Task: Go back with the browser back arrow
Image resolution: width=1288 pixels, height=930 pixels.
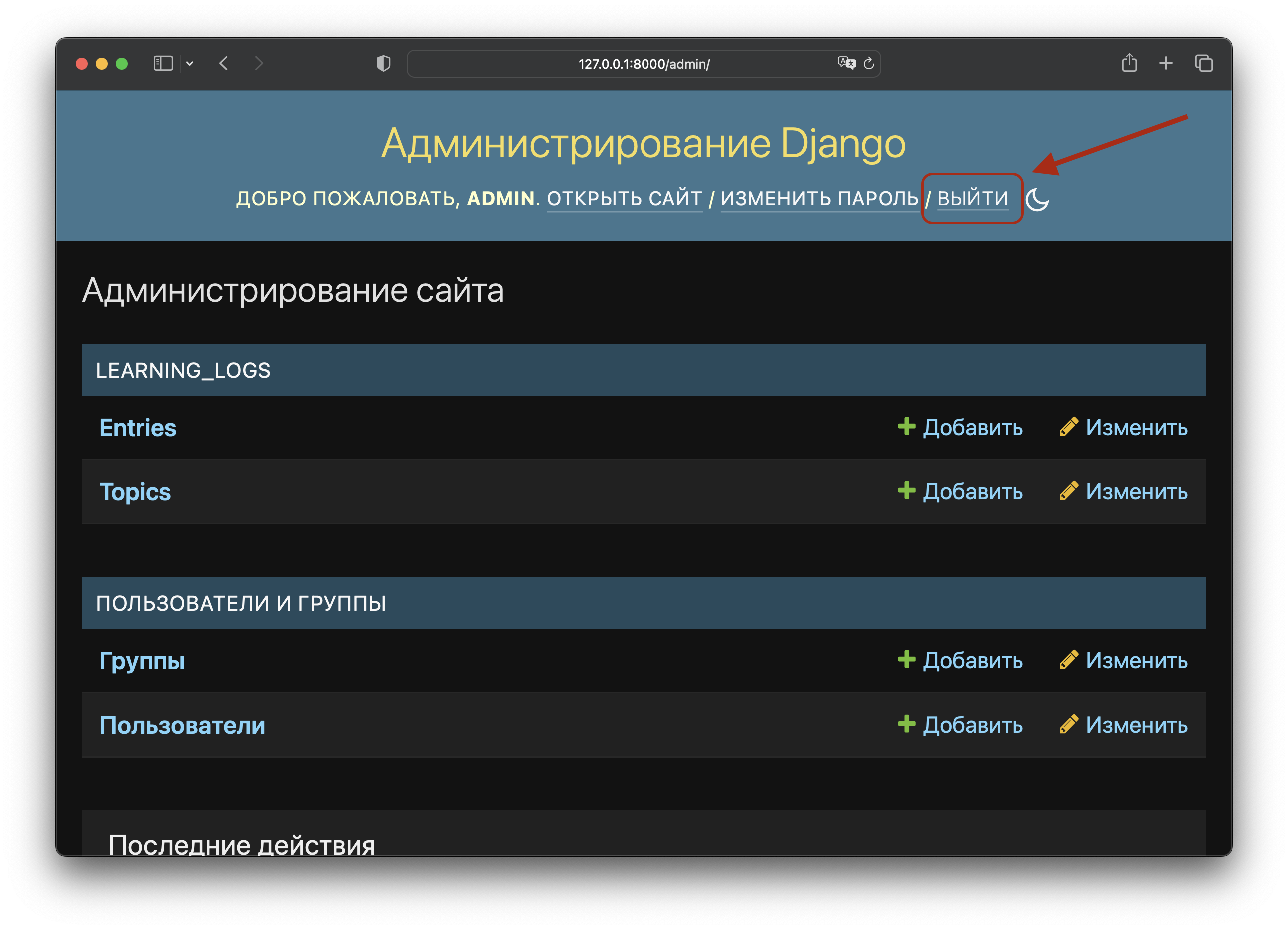Action: [x=224, y=63]
